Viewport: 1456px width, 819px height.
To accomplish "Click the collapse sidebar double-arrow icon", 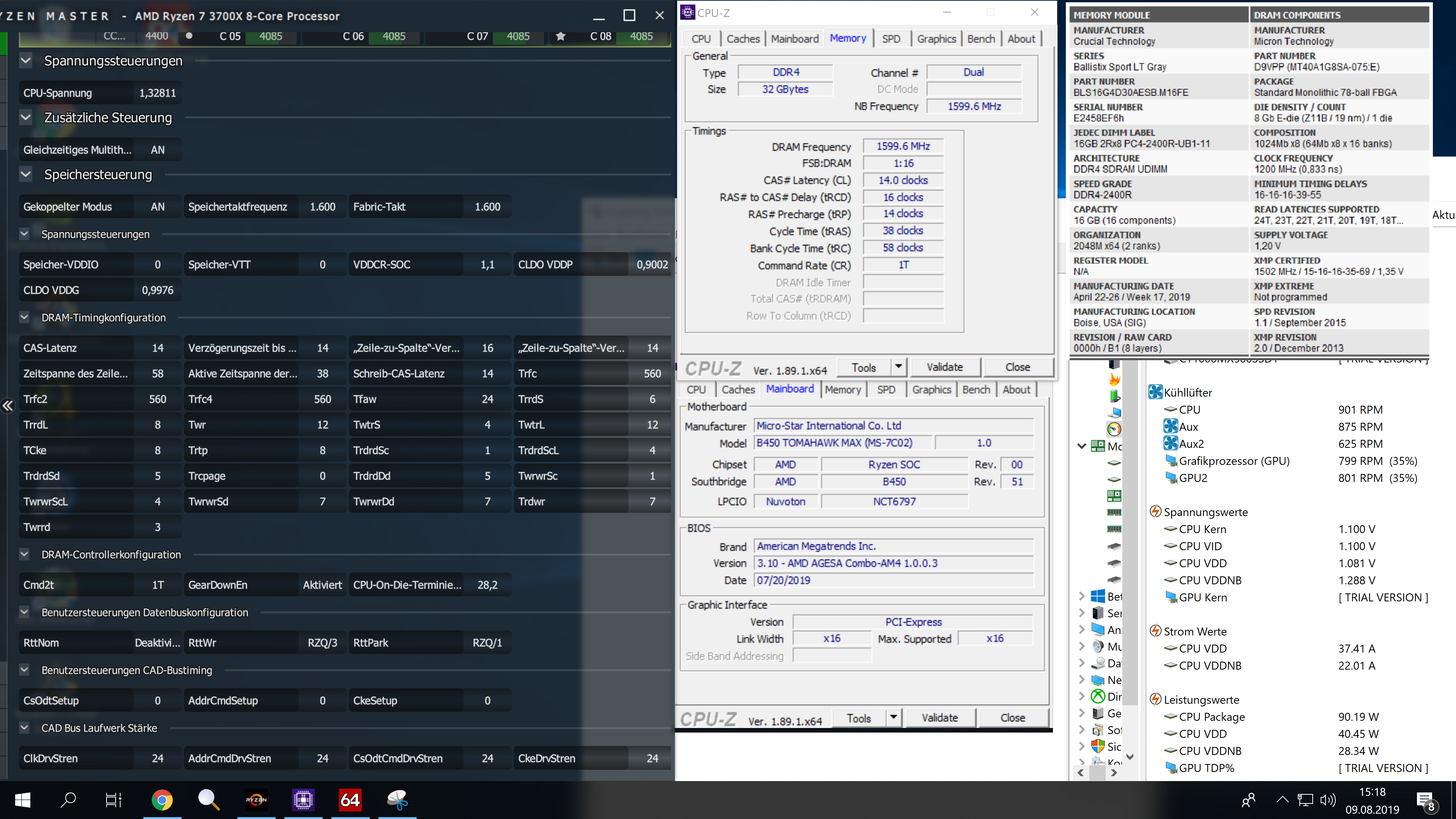I will (x=7, y=406).
